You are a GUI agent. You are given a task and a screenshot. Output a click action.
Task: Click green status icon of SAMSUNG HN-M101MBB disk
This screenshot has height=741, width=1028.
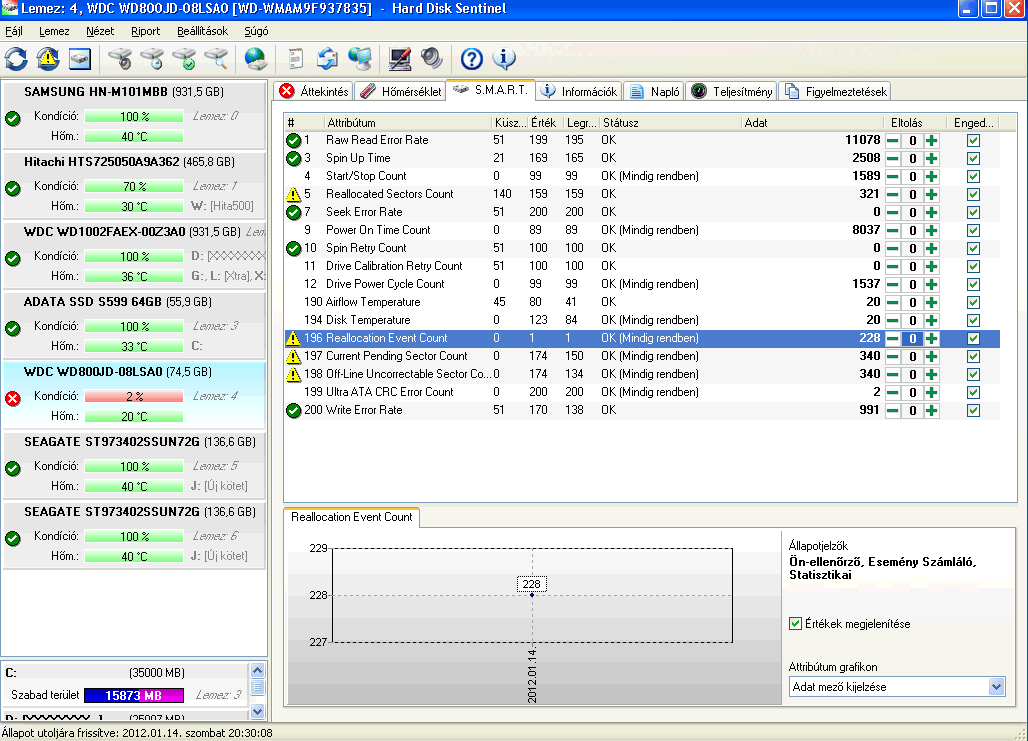click(12, 119)
